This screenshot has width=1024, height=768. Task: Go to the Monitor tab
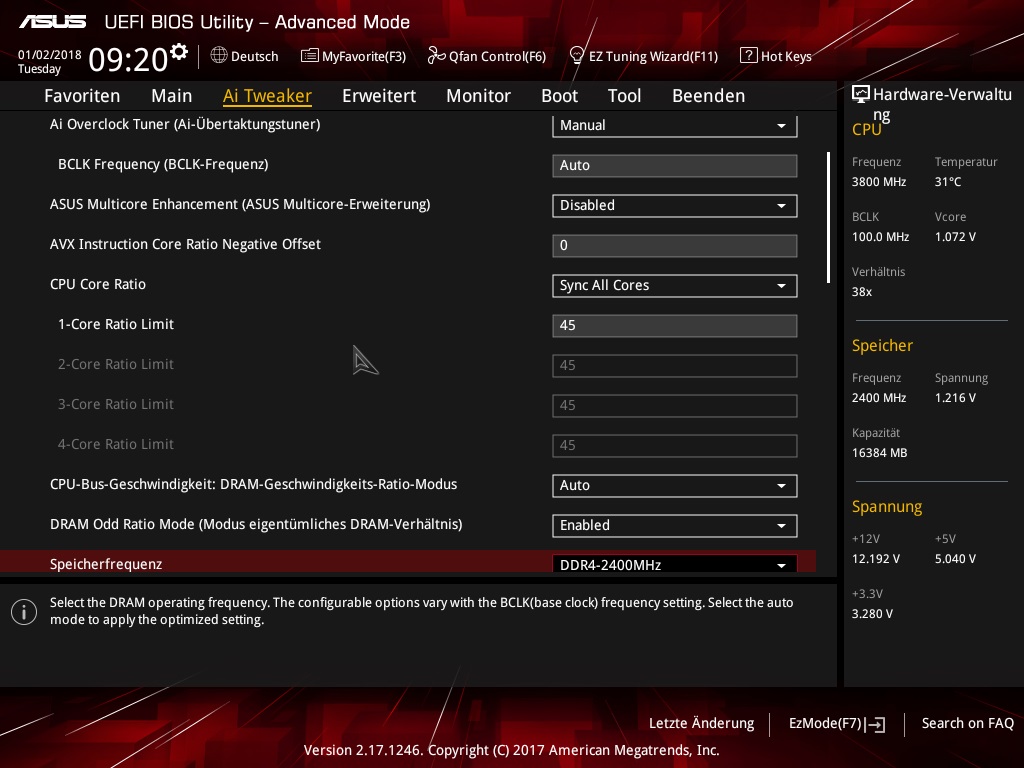click(479, 96)
